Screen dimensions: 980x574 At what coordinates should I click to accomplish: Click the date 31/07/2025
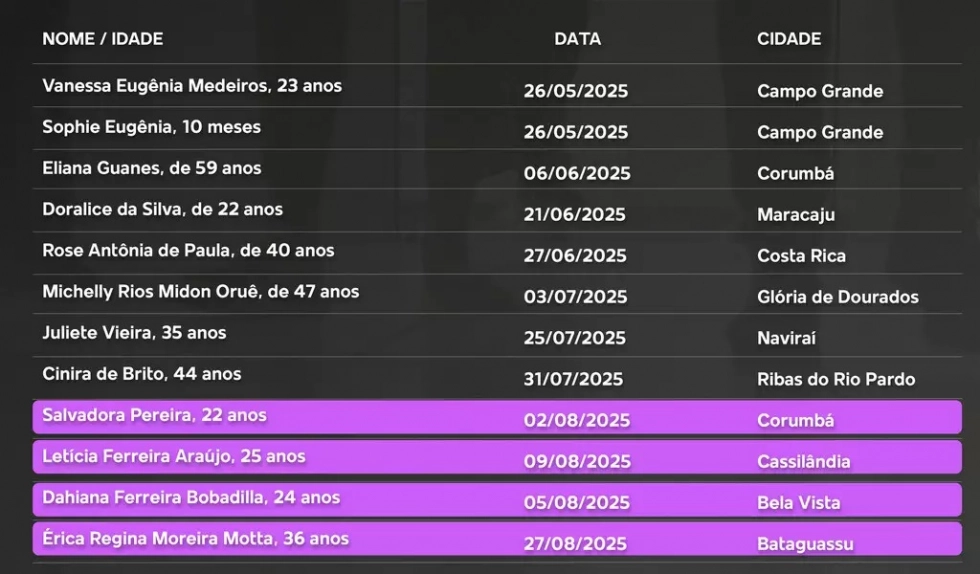click(x=574, y=380)
